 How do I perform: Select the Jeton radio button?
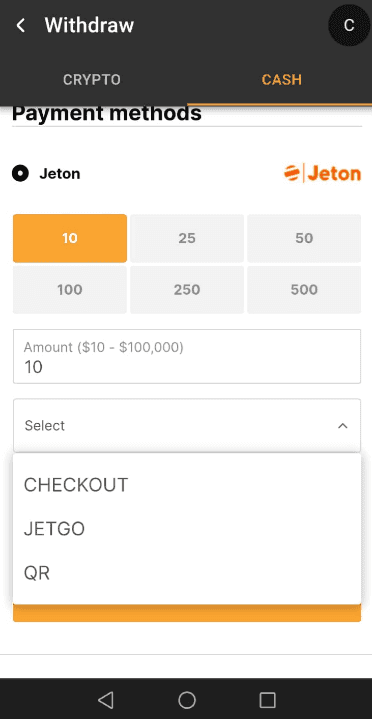tap(21, 174)
